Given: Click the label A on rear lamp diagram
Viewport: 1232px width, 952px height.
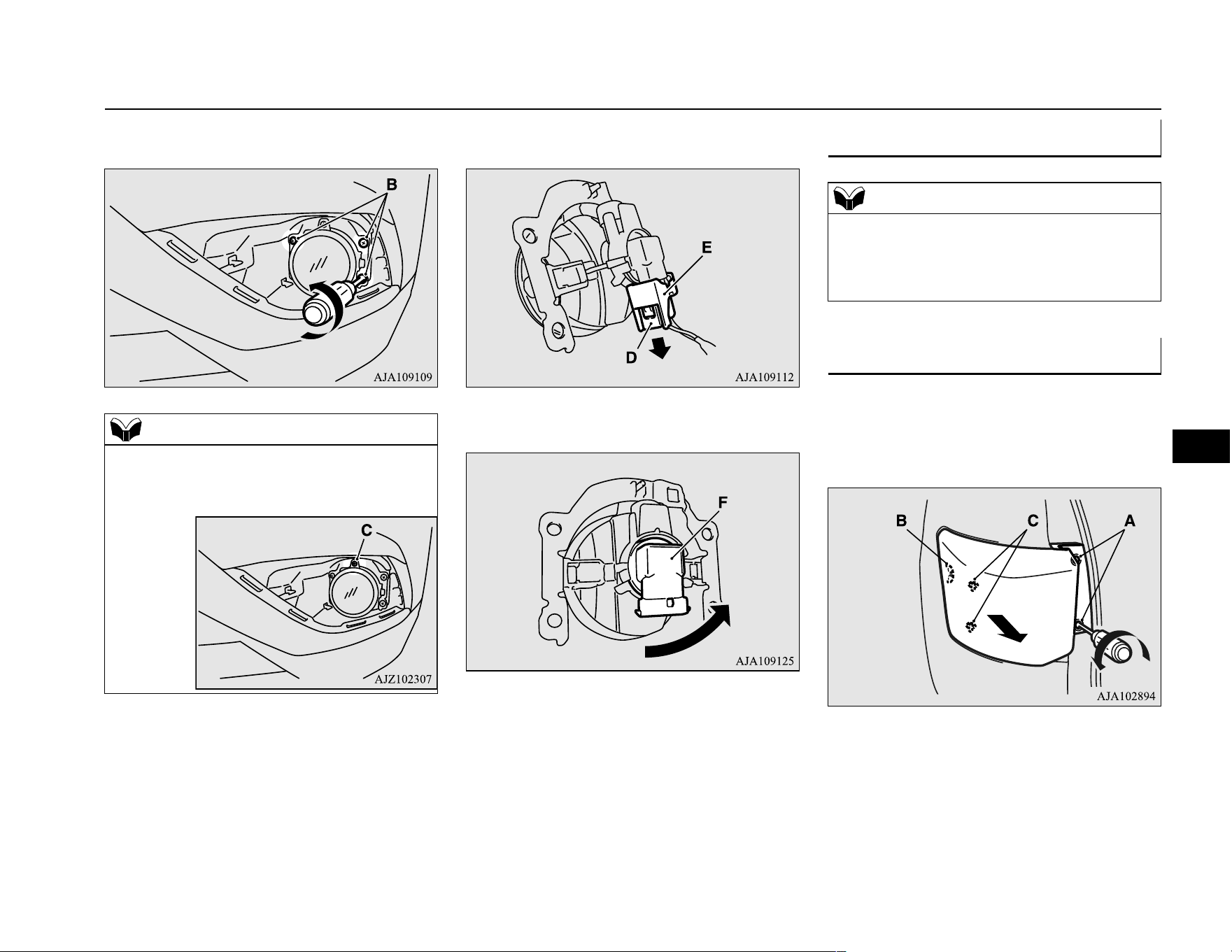Looking at the screenshot, I should click(1130, 520).
